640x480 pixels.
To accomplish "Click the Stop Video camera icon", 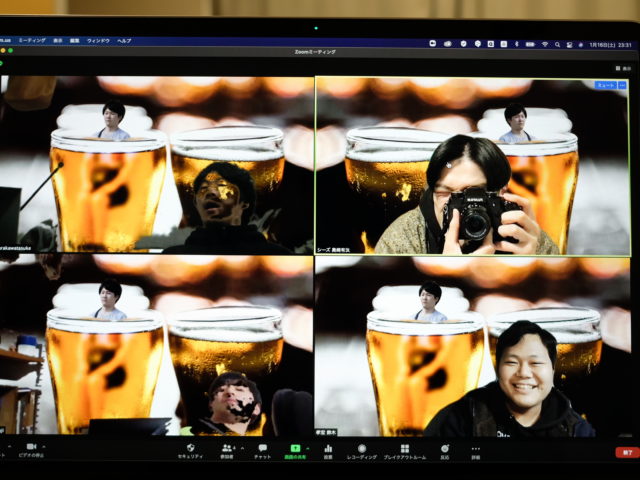I will pyautogui.click(x=30, y=446).
